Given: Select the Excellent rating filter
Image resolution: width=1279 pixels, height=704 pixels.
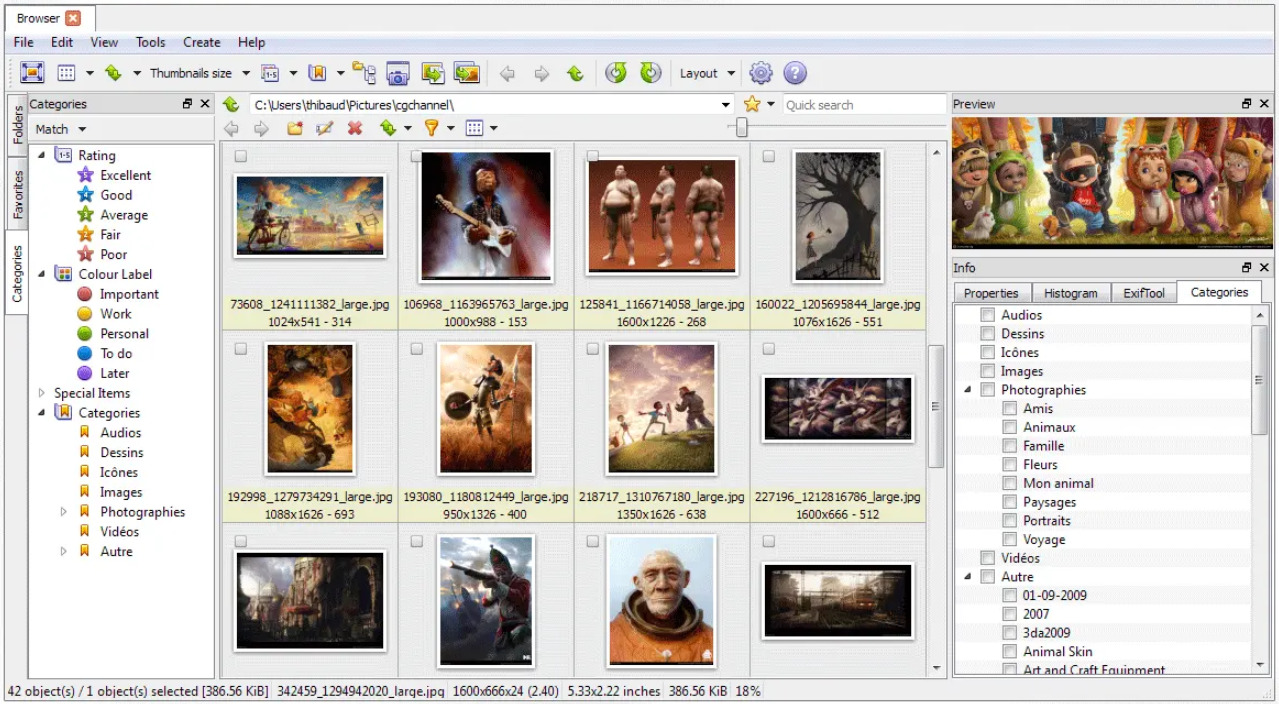Looking at the screenshot, I should coord(125,175).
